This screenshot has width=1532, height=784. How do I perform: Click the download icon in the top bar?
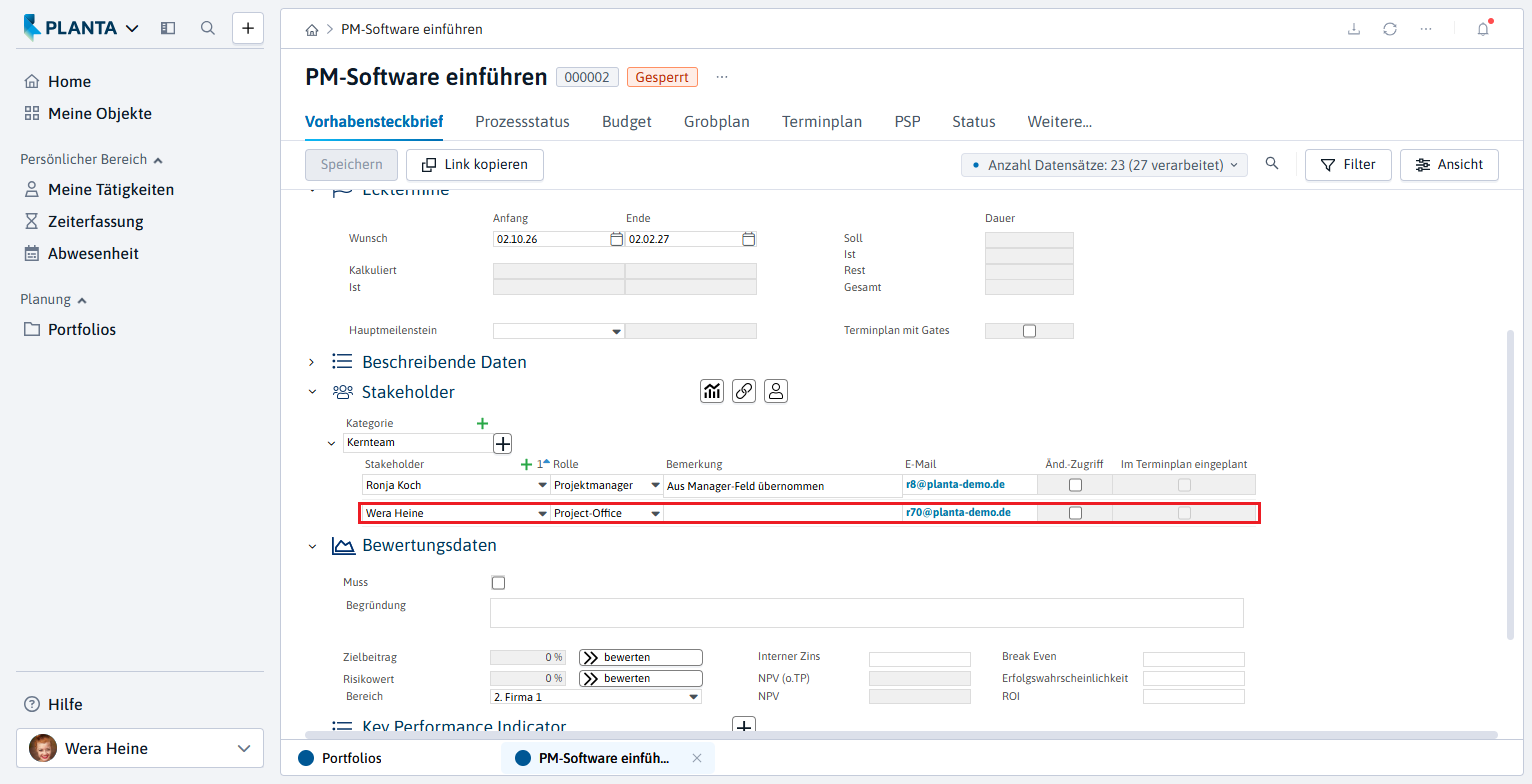point(1354,29)
